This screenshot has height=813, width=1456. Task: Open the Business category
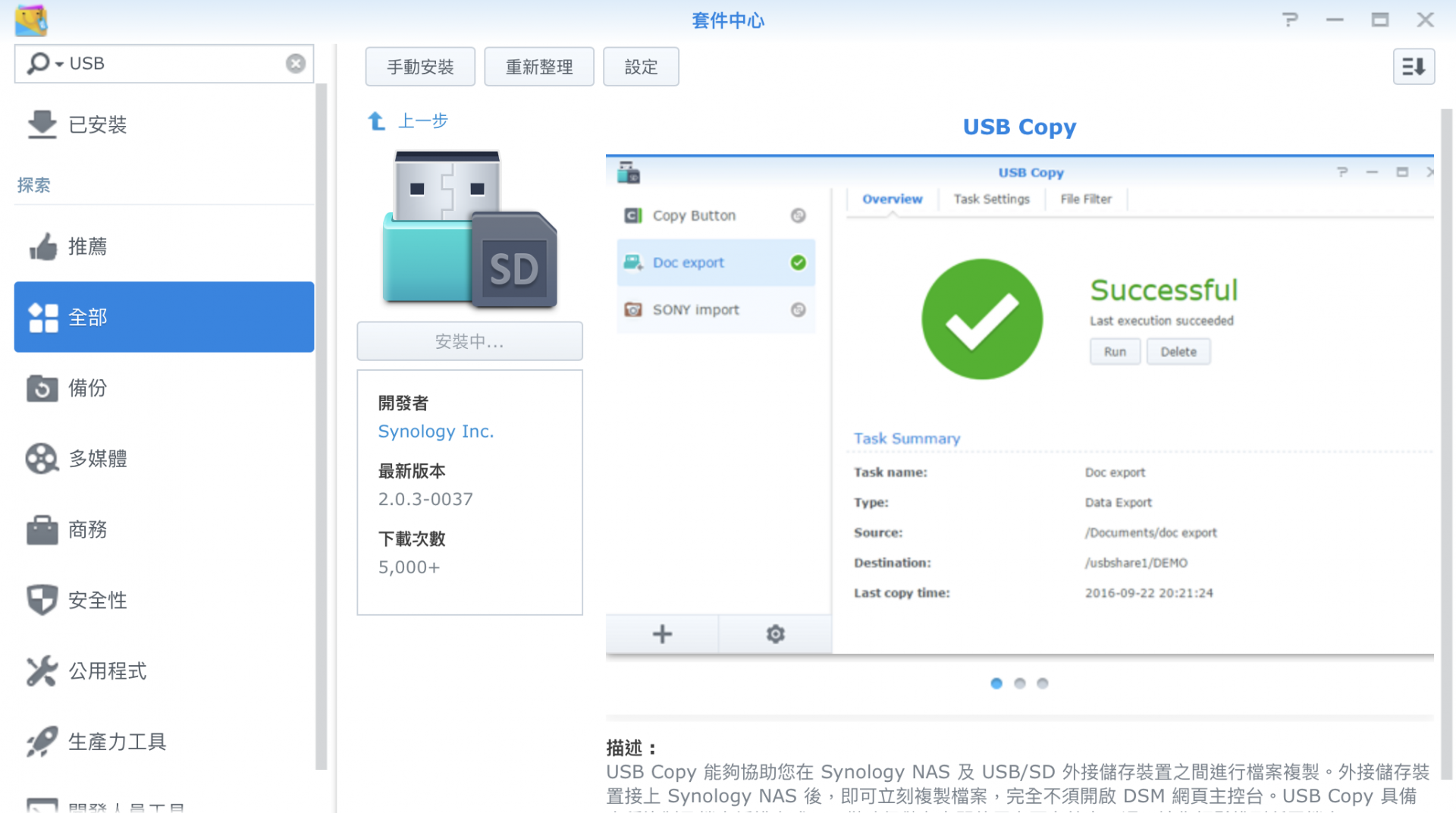[87, 529]
